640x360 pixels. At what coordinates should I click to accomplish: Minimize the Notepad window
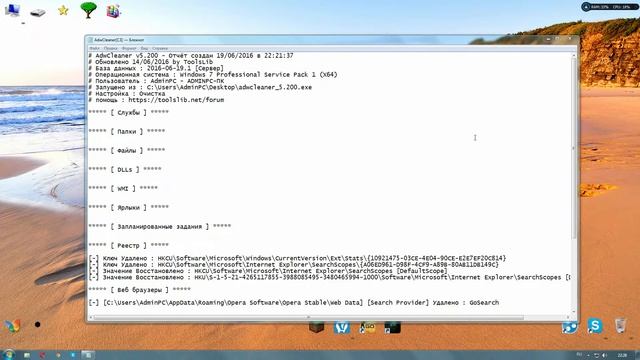549,39
